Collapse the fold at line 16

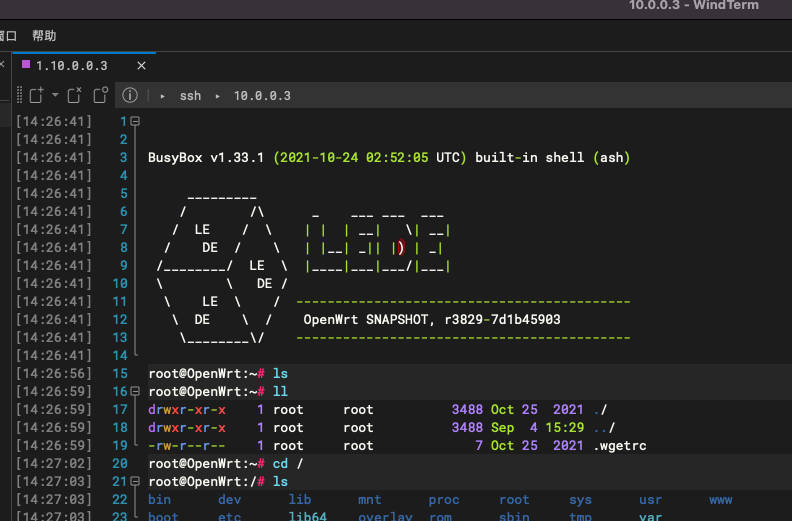(135, 391)
